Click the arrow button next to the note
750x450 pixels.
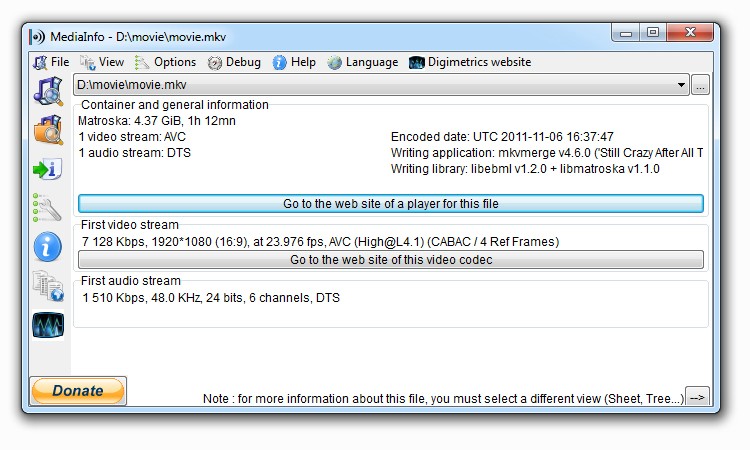point(697,397)
